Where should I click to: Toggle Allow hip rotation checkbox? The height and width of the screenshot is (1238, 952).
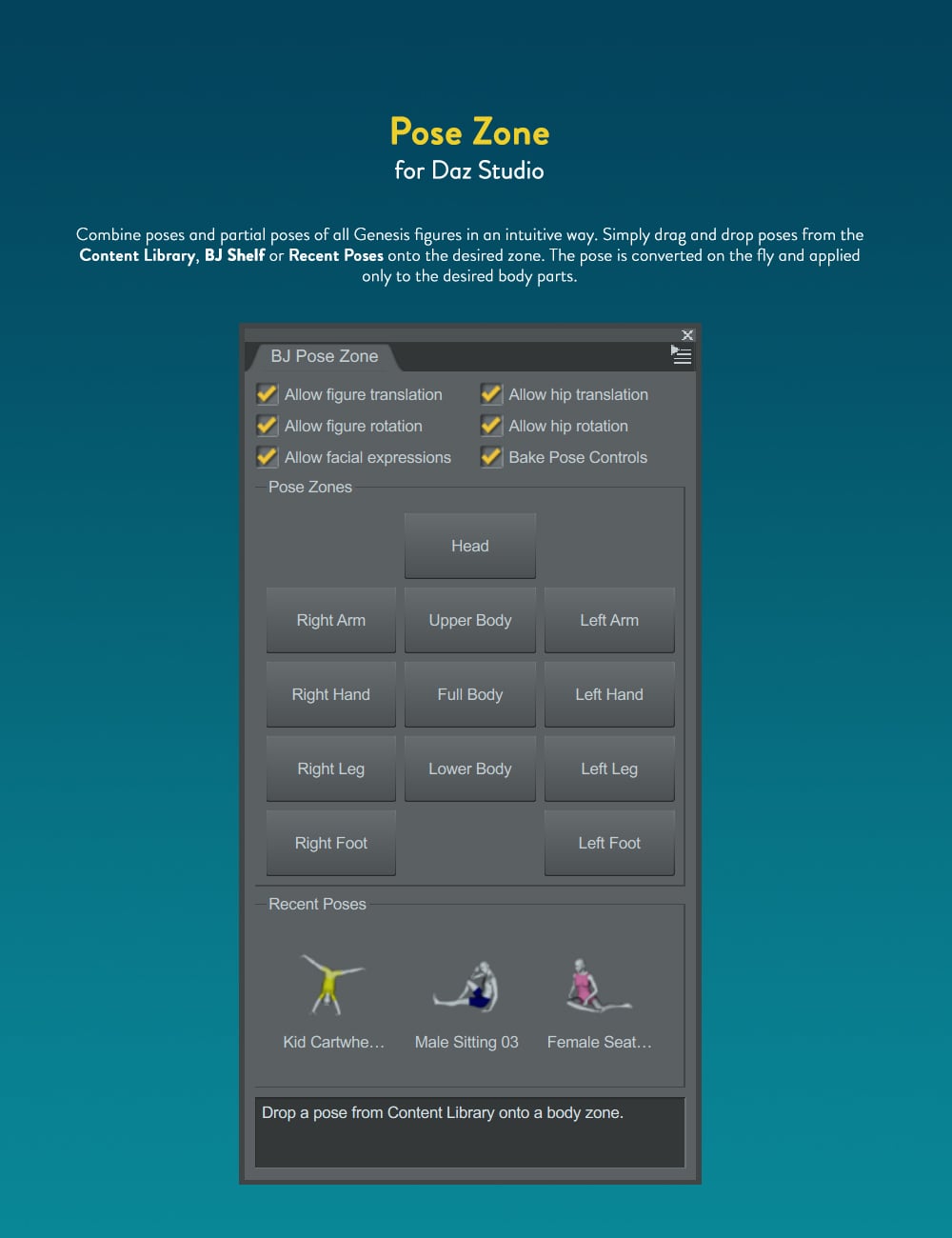click(491, 426)
